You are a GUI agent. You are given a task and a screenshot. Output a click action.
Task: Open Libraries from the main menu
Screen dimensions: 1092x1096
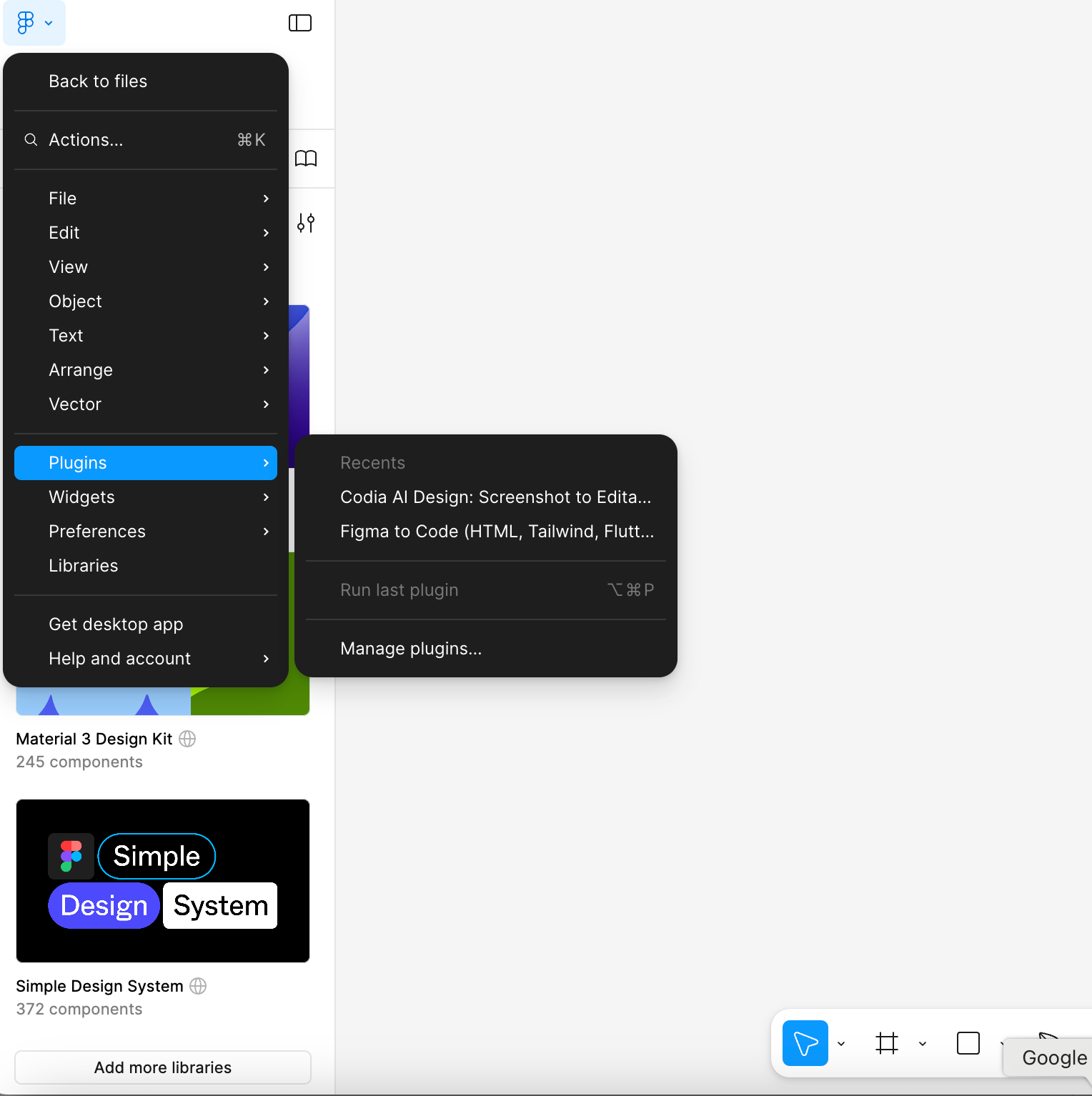tap(146, 566)
